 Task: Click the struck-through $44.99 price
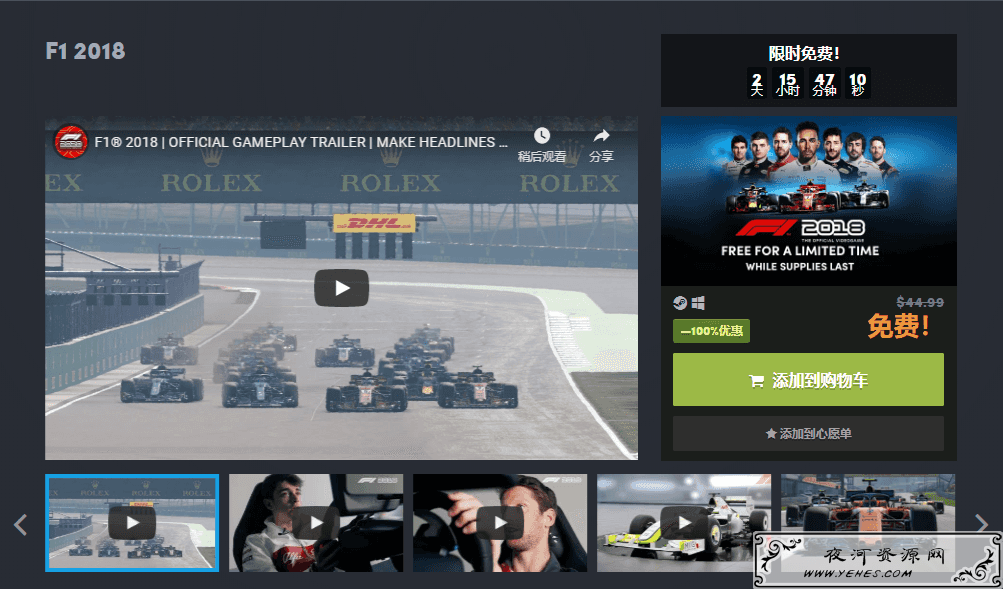tap(920, 302)
